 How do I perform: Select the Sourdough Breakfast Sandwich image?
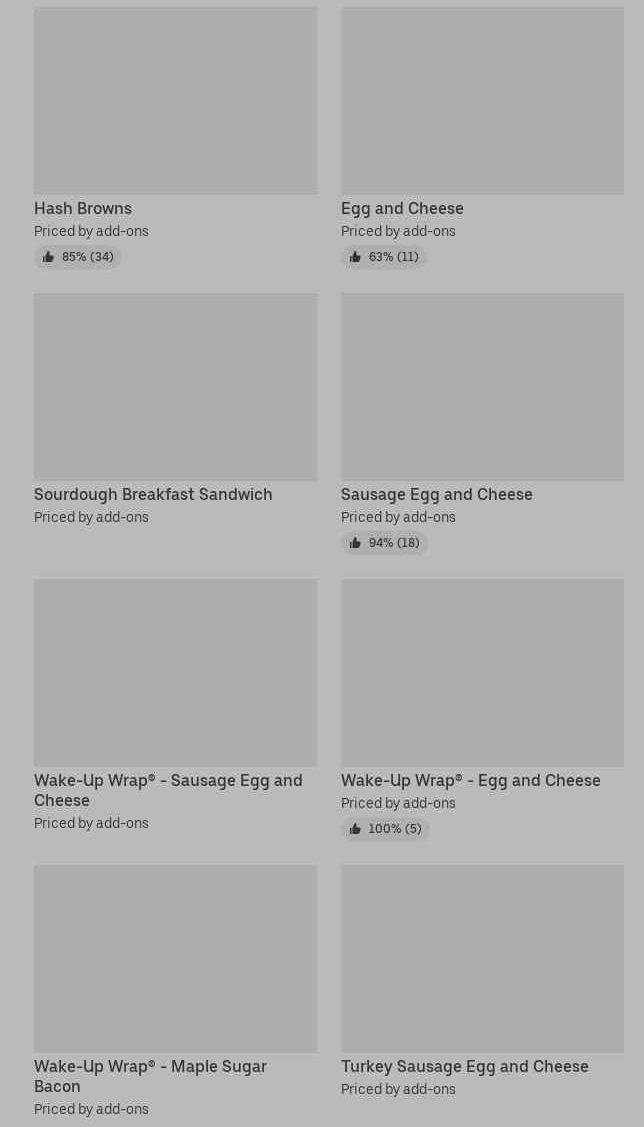pos(175,387)
